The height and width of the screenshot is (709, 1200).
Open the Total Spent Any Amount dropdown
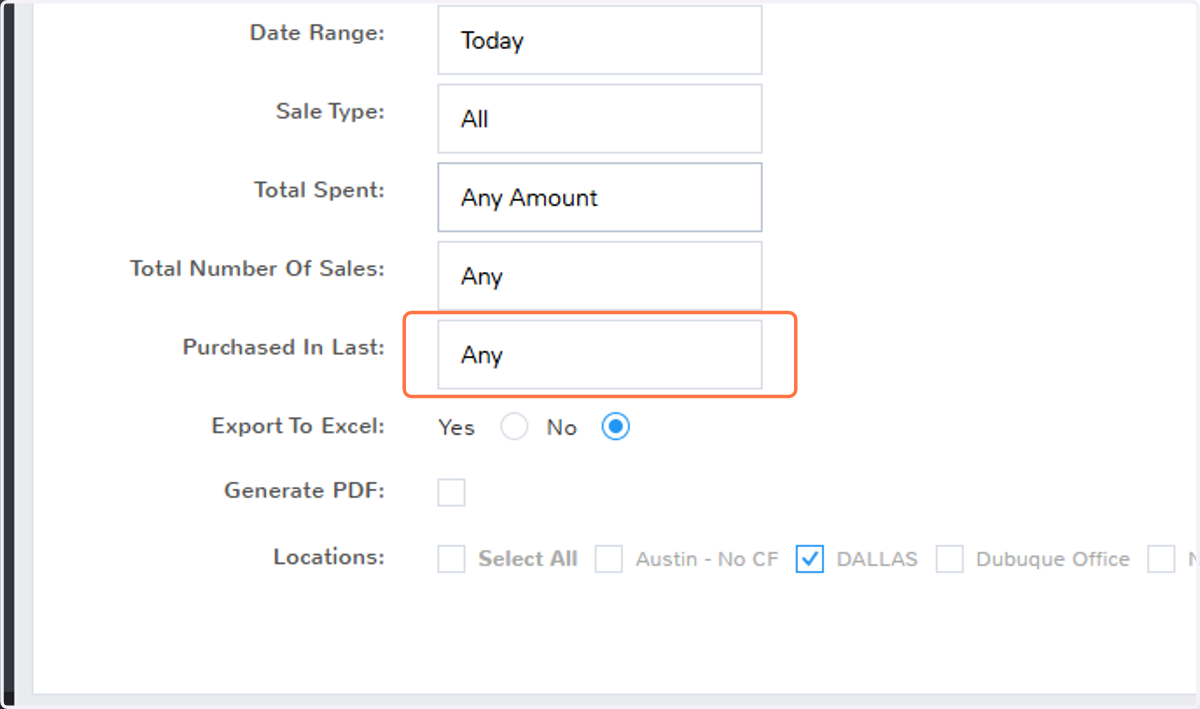600,197
